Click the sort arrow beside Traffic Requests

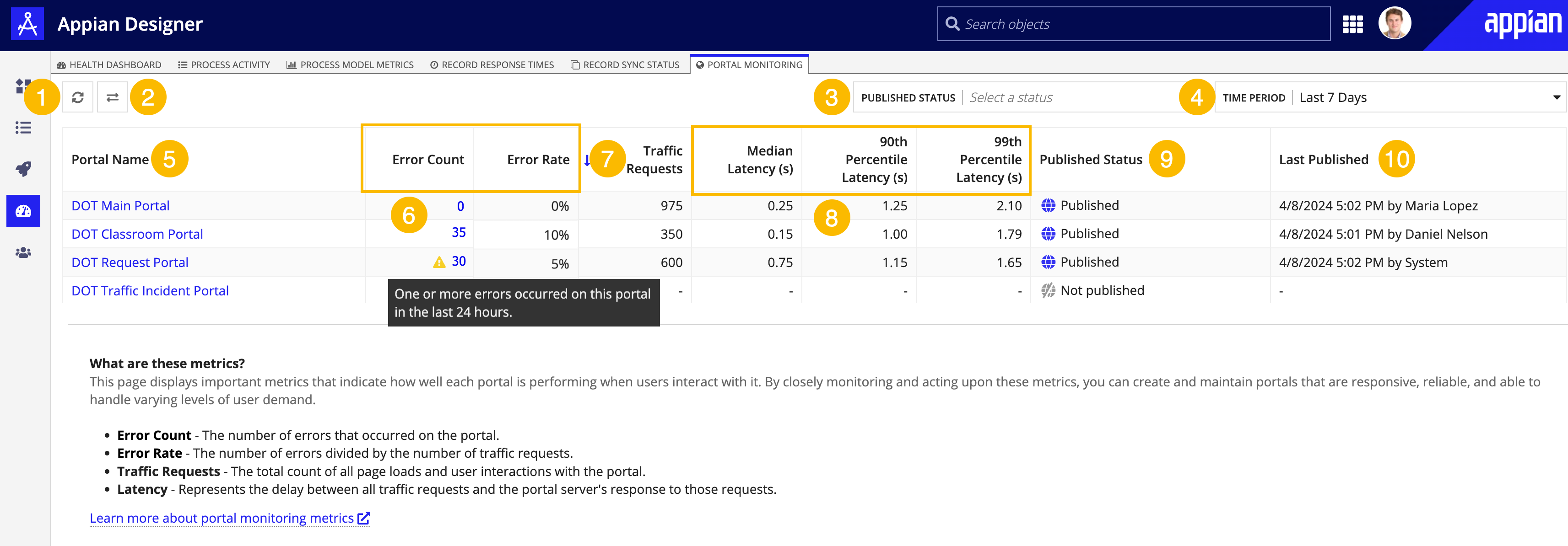587,160
